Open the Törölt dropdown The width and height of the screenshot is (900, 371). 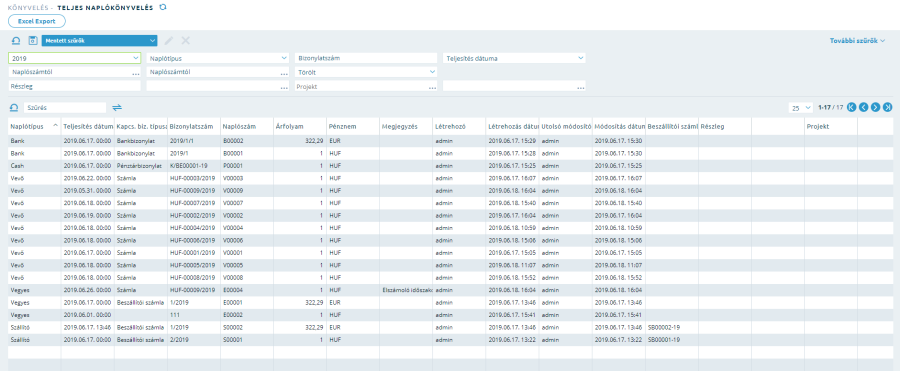click(x=366, y=72)
